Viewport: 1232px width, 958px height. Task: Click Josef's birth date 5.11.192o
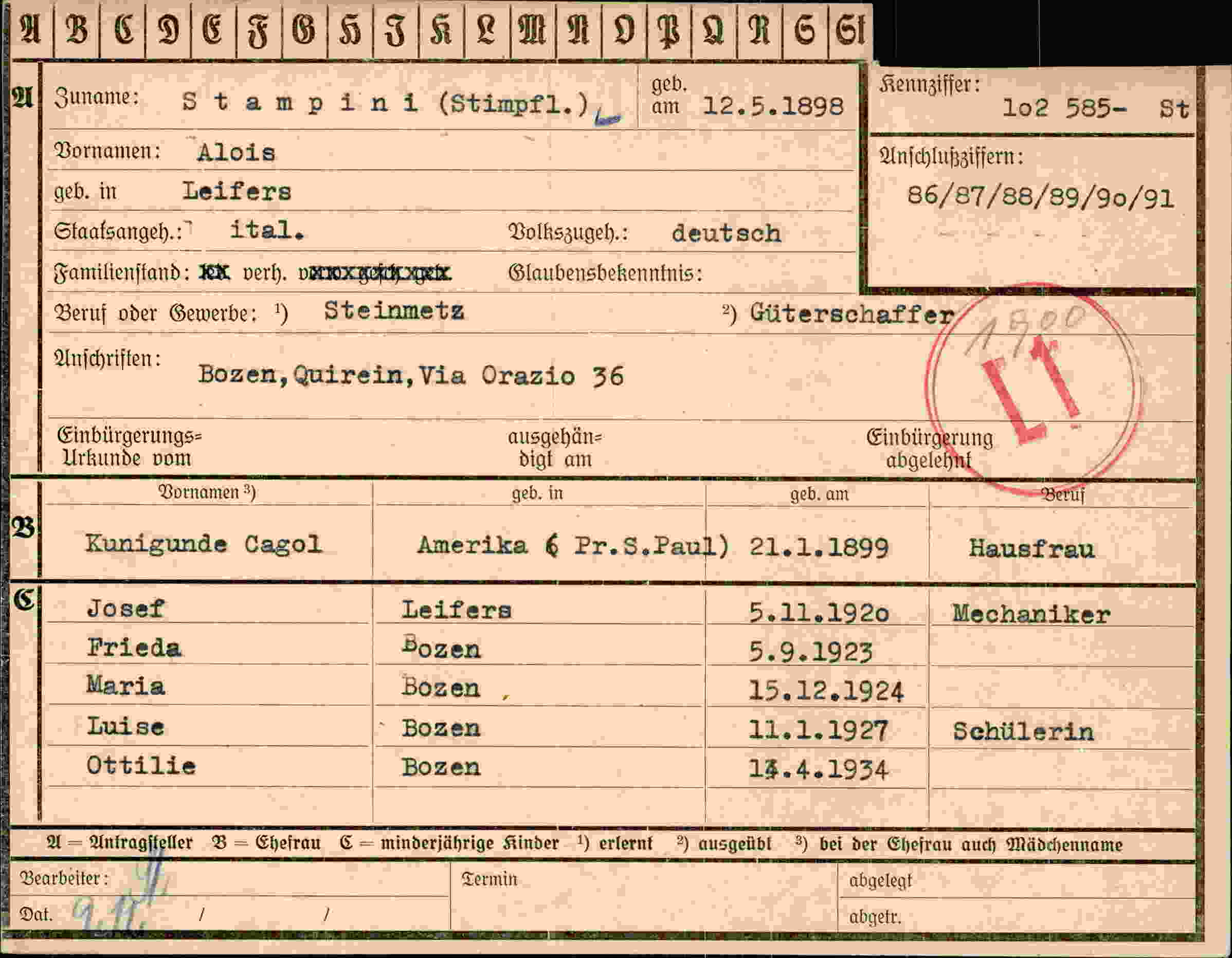coord(819,613)
